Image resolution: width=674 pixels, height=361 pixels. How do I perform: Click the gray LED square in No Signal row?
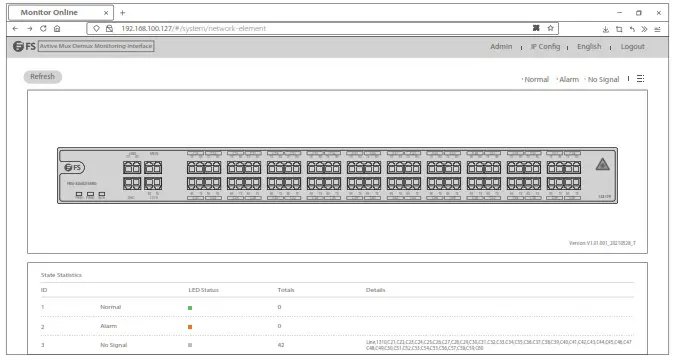click(190, 345)
